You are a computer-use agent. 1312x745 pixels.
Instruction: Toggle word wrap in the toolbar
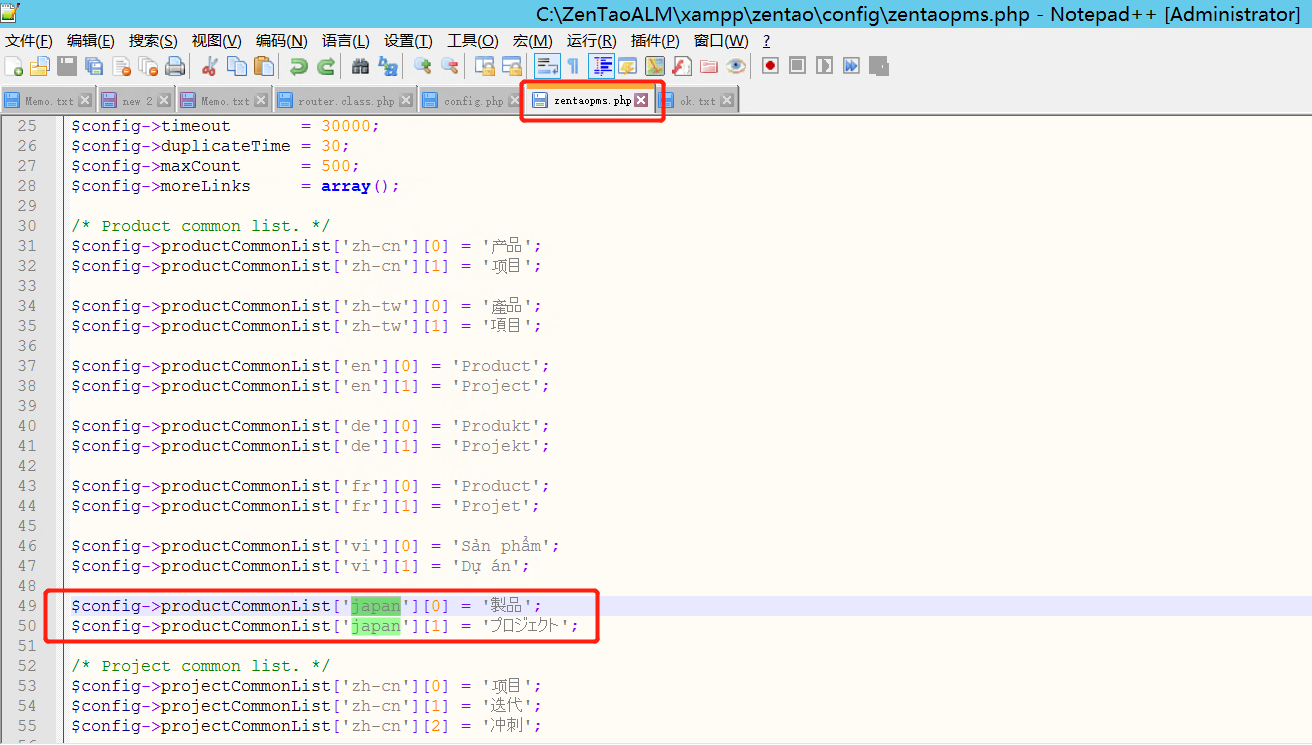click(546, 66)
